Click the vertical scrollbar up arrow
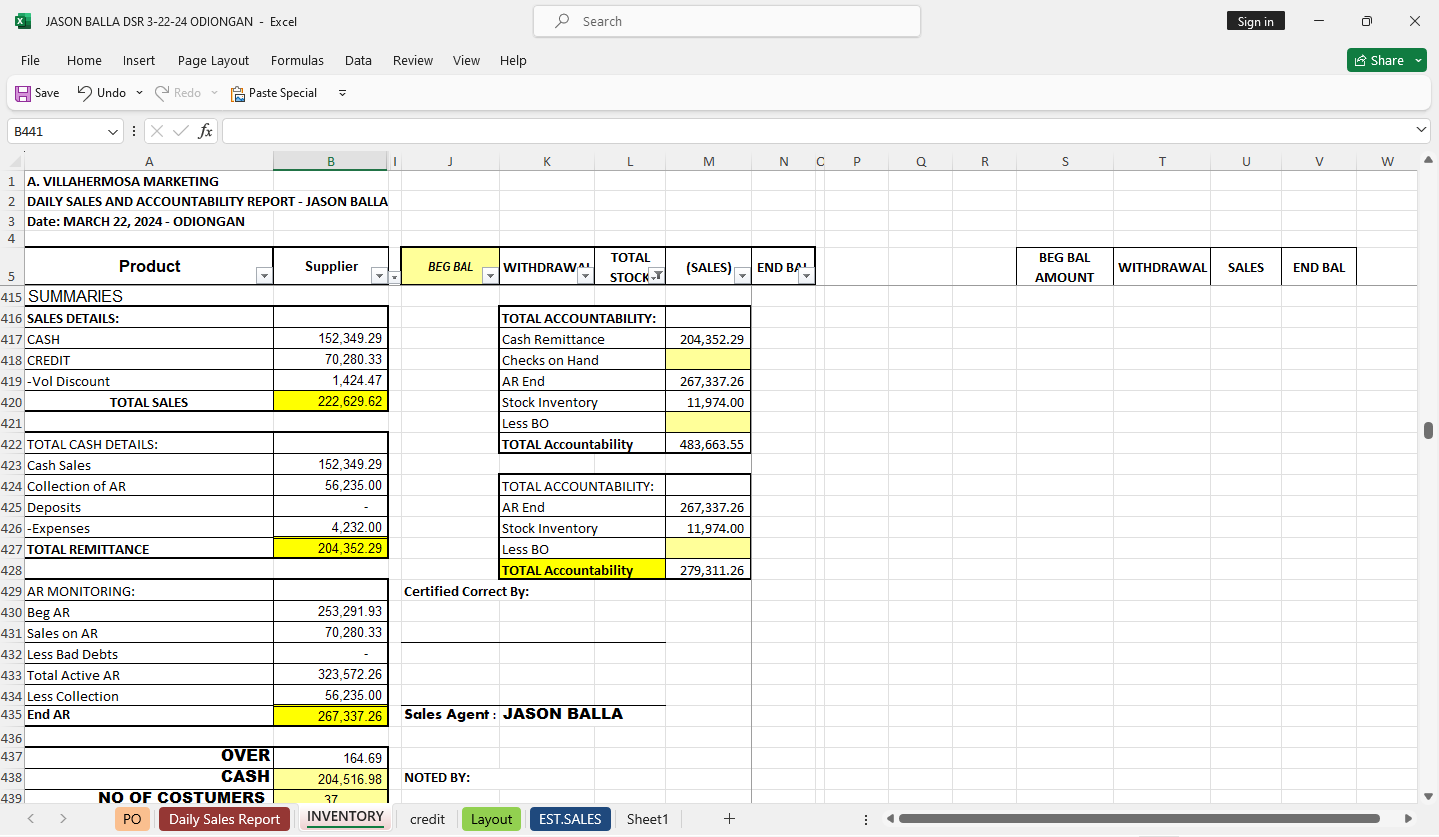The width and height of the screenshot is (1439, 837). coord(1428,160)
